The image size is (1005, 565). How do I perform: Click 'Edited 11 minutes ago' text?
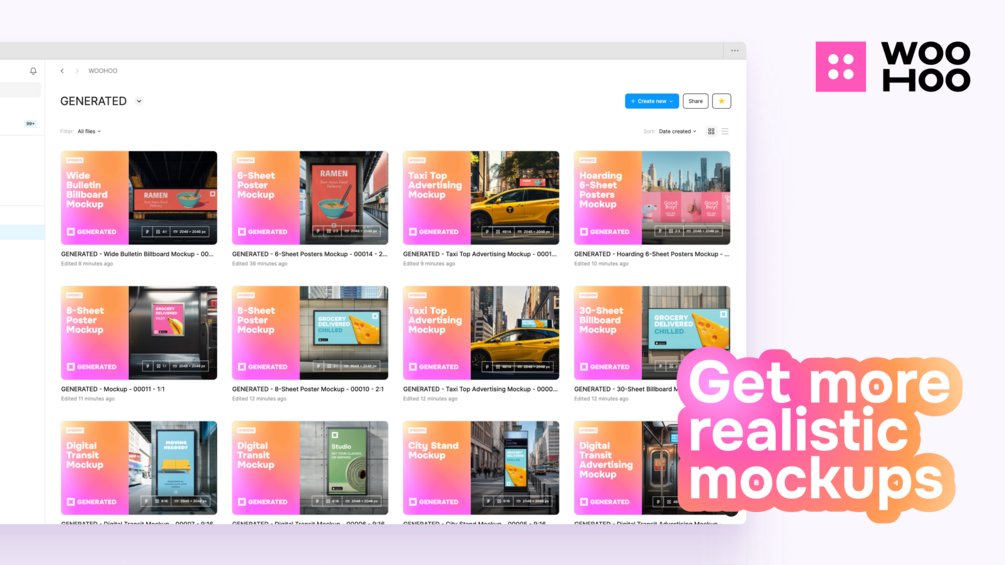pyautogui.click(x=88, y=399)
